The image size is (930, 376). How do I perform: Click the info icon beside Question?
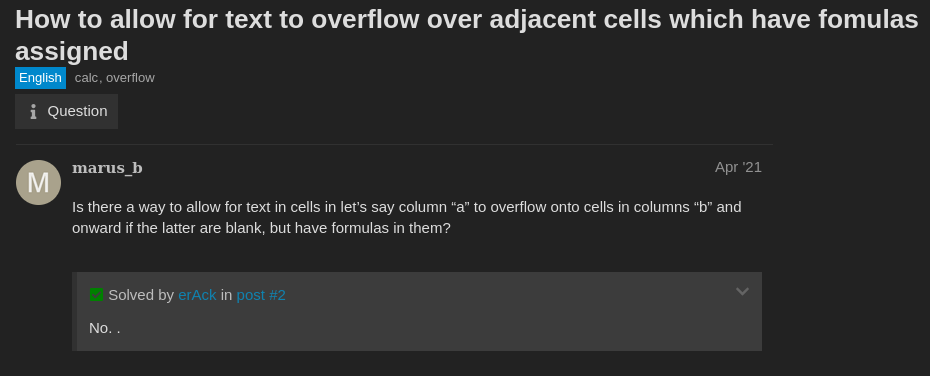pyautogui.click(x=33, y=111)
